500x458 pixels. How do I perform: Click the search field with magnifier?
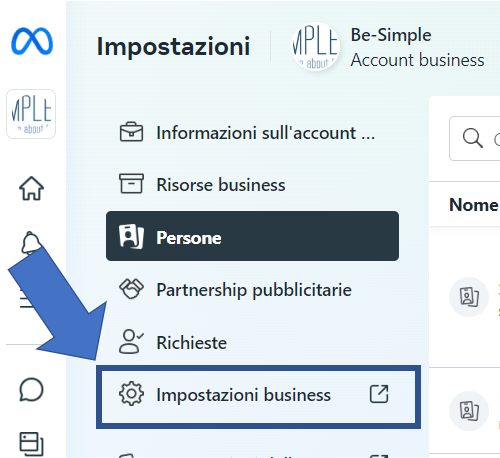[475, 138]
